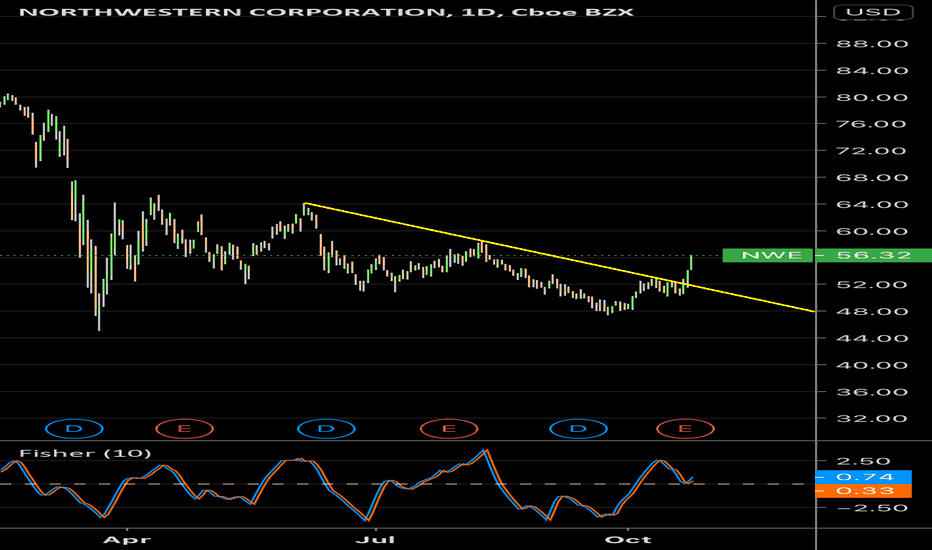
Task: Click the earnings E marker after Oct
Action: pyautogui.click(x=685, y=429)
